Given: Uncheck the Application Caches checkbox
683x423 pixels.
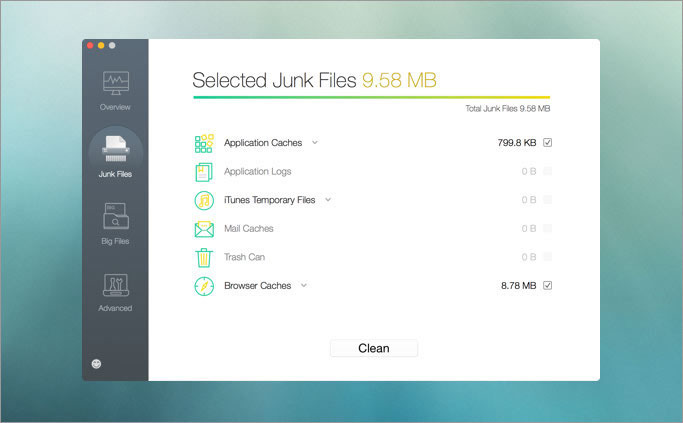Looking at the screenshot, I should [548, 142].
